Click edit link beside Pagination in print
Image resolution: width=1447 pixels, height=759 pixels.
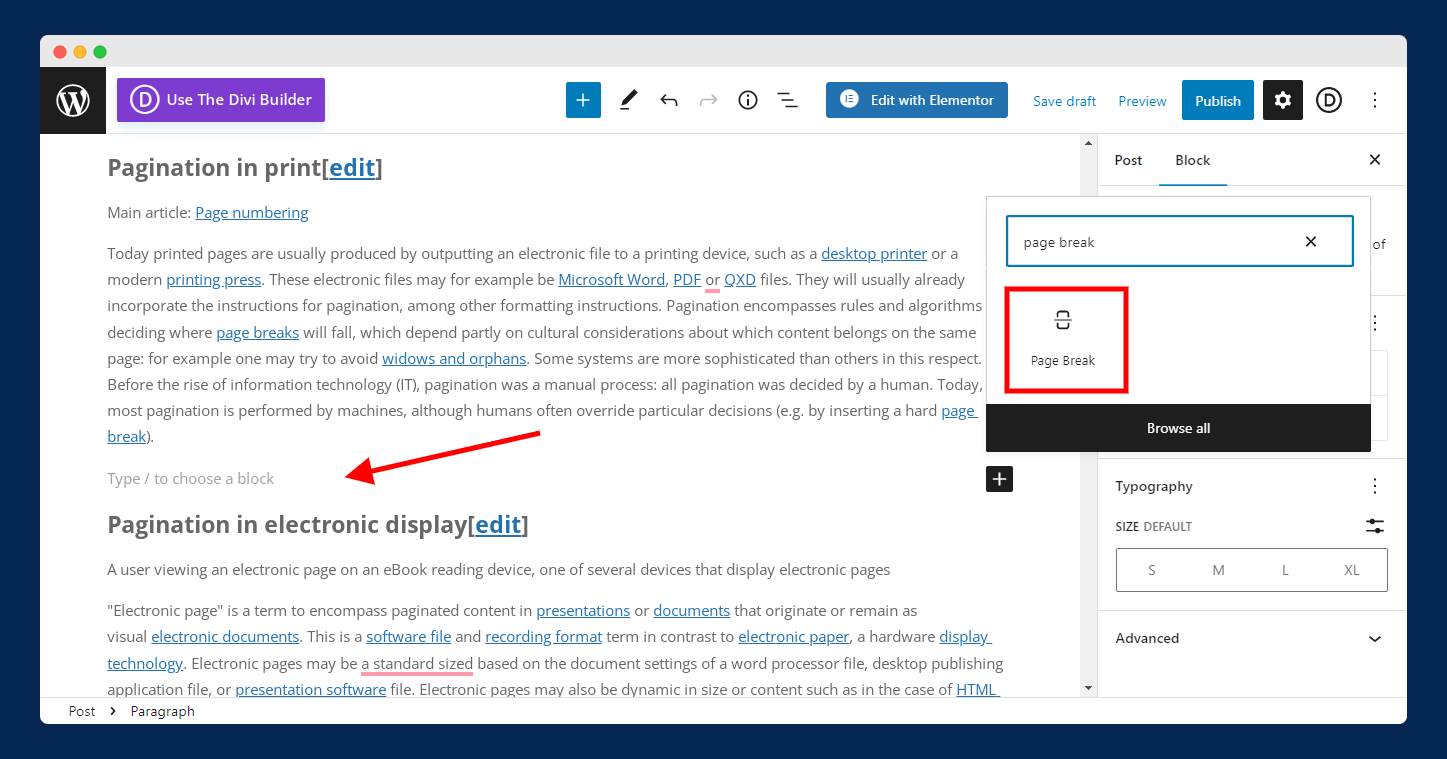pyautogui.click(x=352, y=168)
